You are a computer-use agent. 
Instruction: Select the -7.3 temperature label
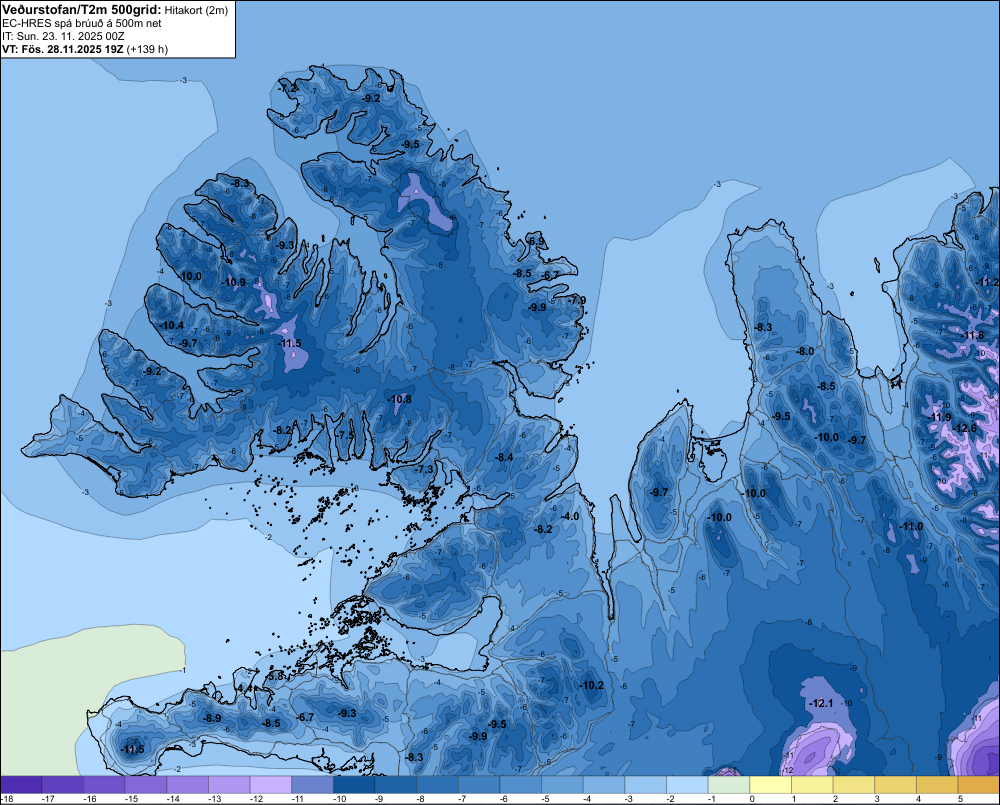(424, 469)
